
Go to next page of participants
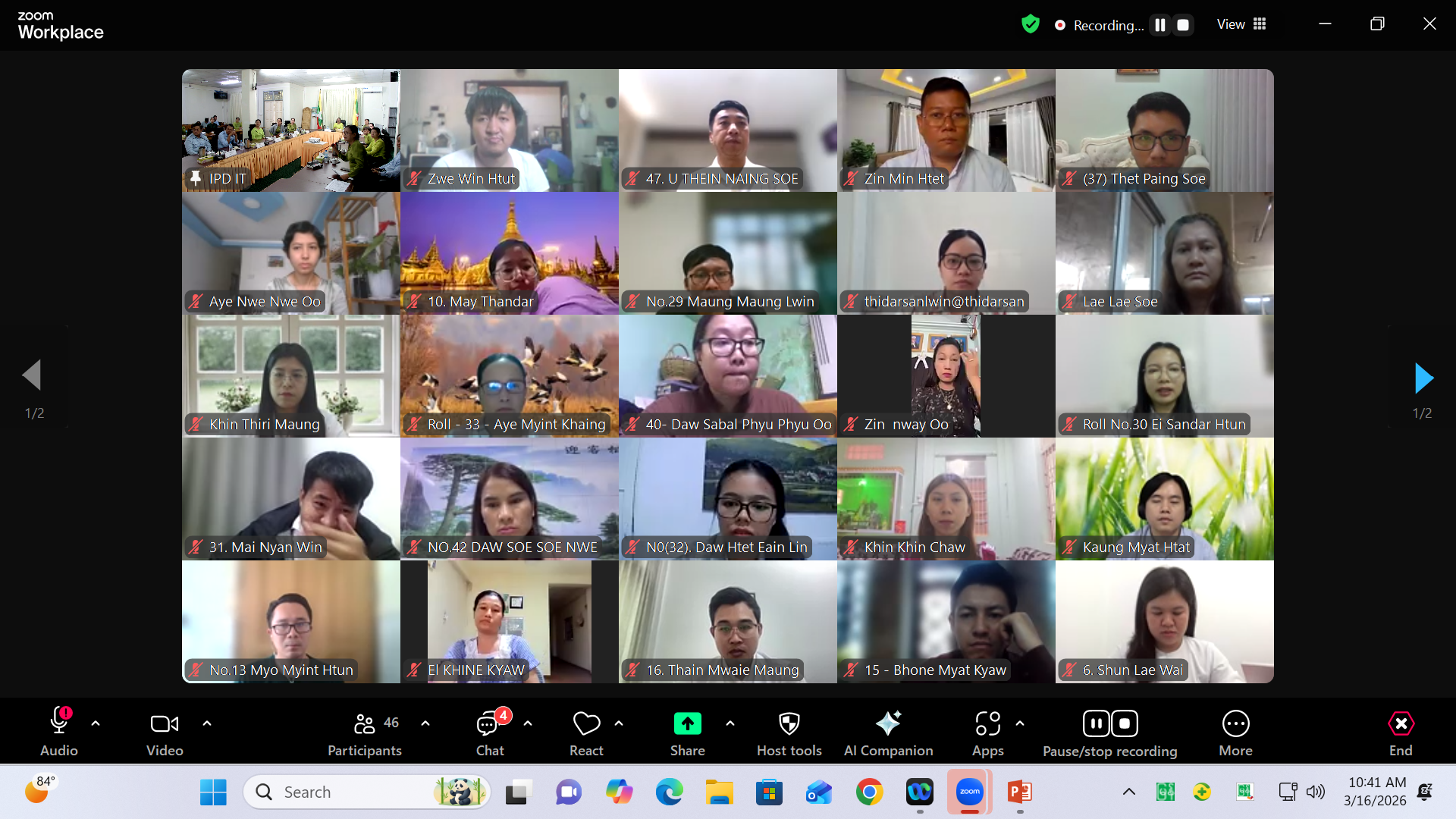(x=1423, y=378)
